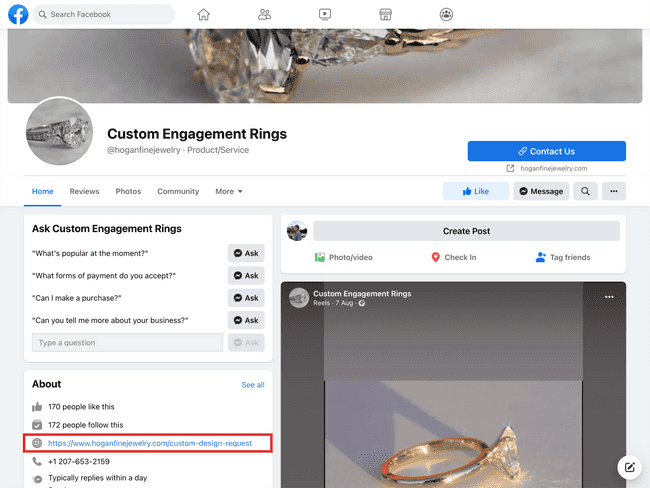Click messenger icon by Typically replies
Screen dimensions: 650x488
click(x=37, y=479)
